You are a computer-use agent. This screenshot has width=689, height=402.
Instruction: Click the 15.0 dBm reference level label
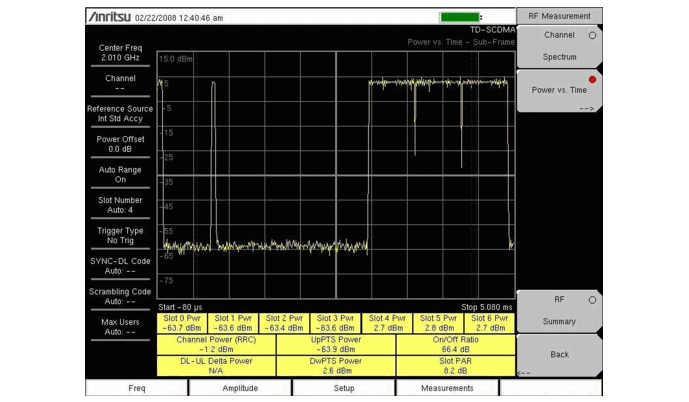coord(175,59)
